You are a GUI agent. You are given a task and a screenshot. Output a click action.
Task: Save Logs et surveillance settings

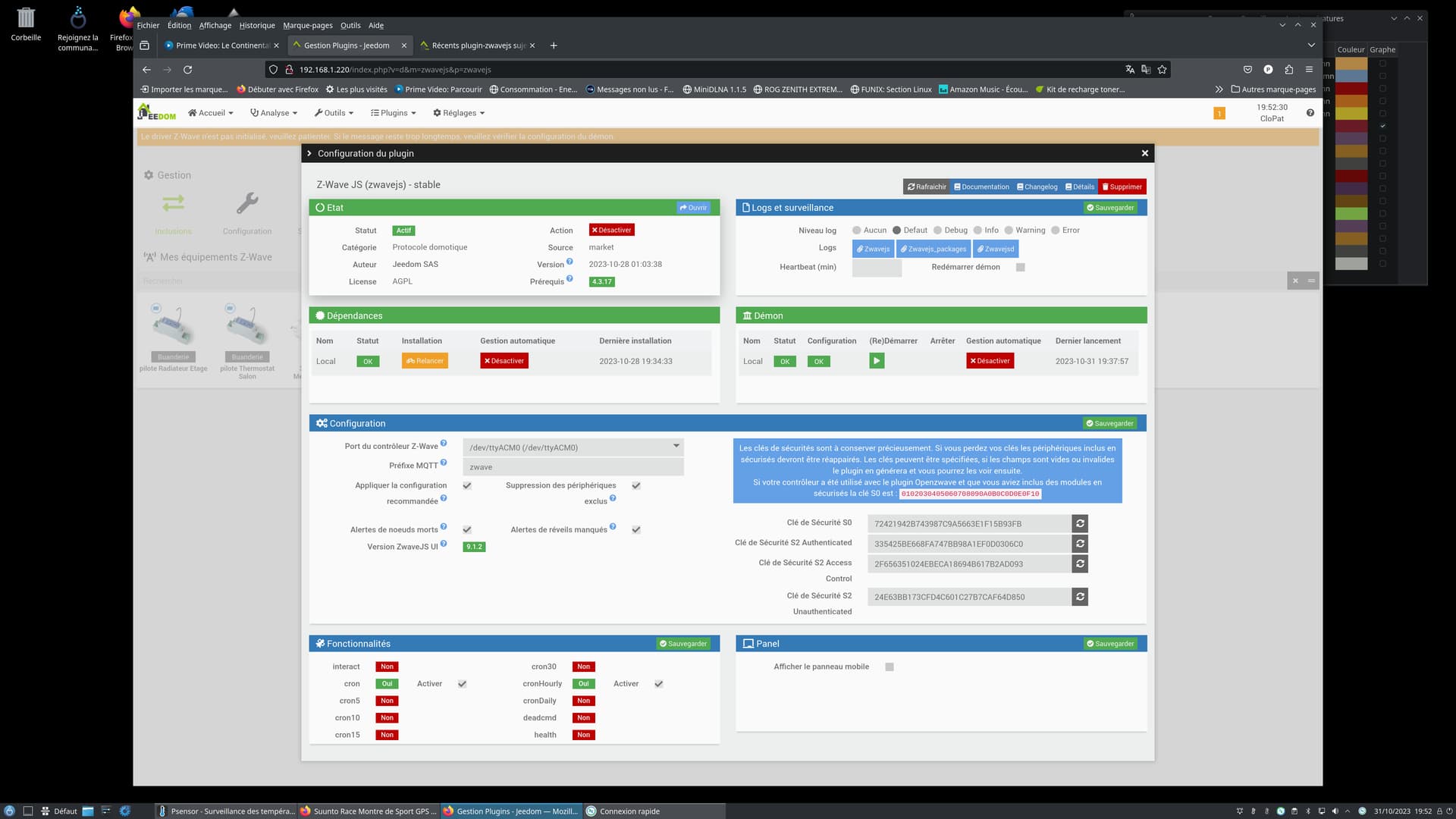[1110, 208]
